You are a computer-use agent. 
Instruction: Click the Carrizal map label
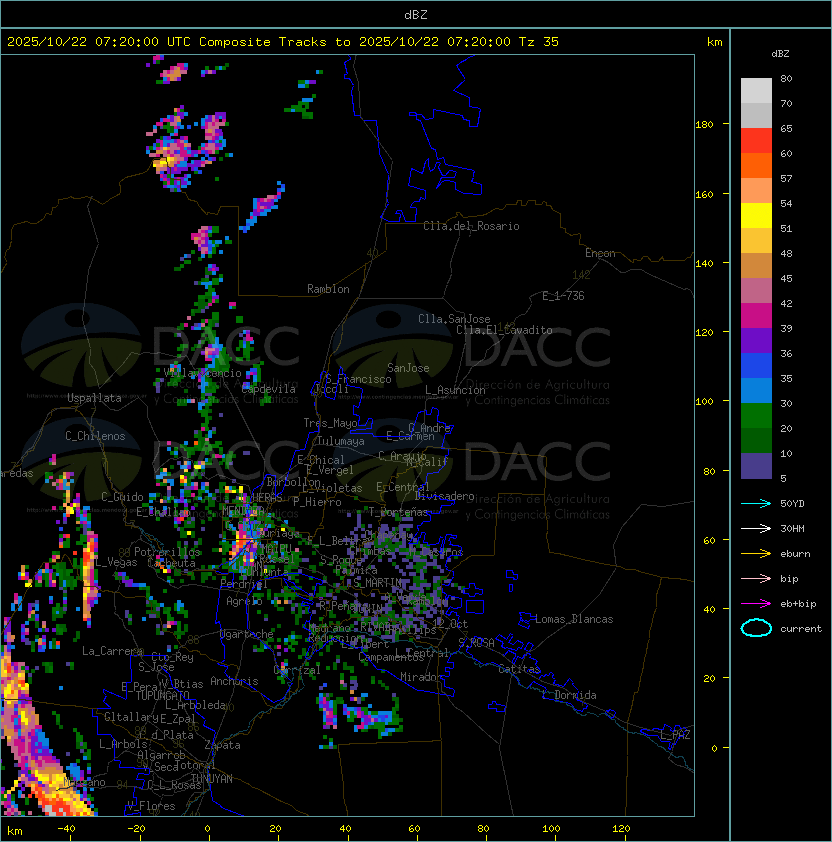297,670
